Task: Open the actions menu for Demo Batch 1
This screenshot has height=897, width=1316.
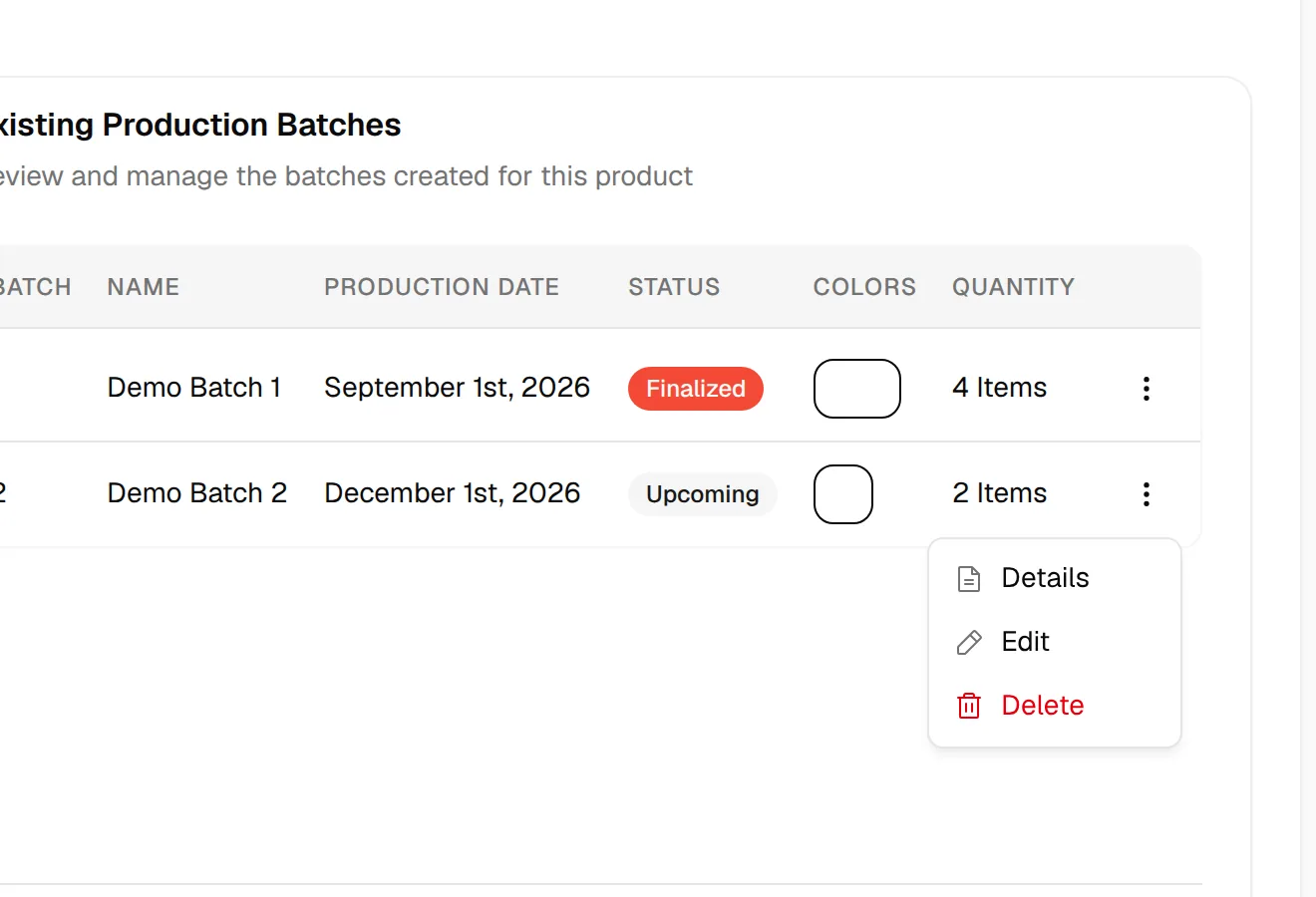Action: click(1147, 389)
